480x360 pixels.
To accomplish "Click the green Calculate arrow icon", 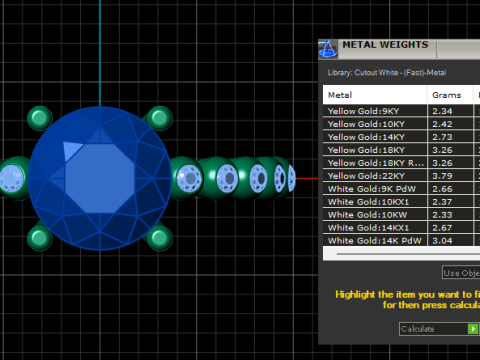I will pos(473,329).
